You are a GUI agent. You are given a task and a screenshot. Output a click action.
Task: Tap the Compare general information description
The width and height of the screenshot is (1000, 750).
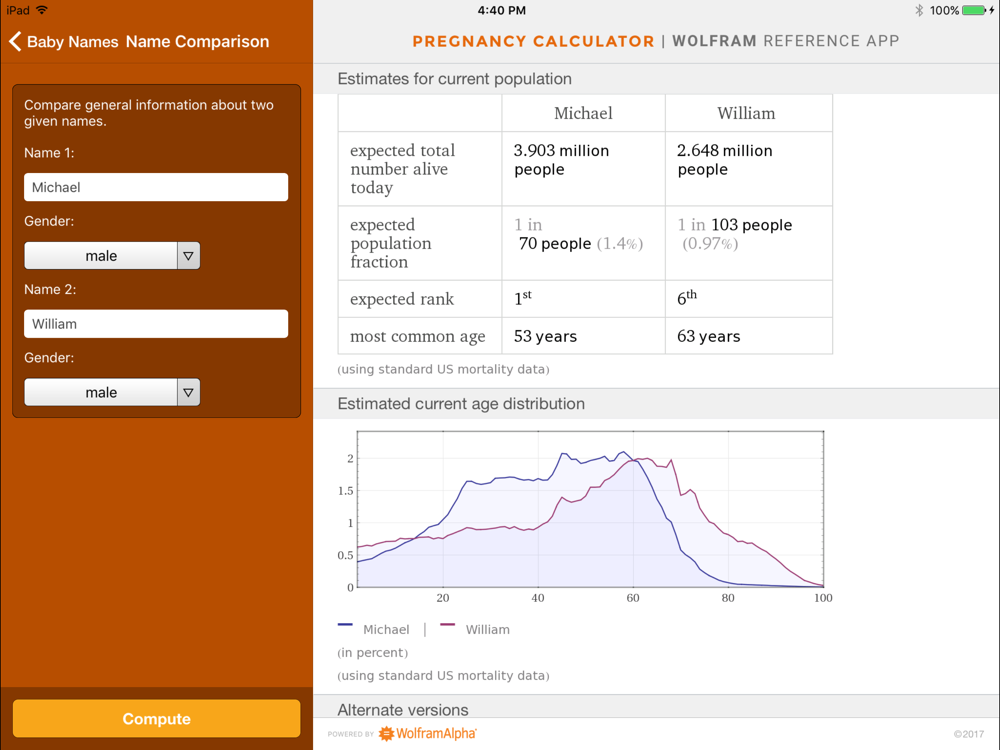pyautogui.click(x=149, y=113)
